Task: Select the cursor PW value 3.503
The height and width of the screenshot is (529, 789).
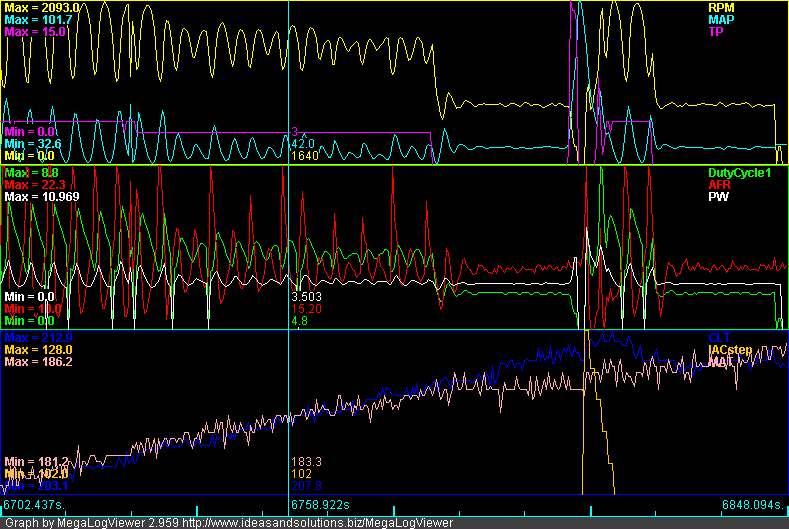Action: tap(306, 297)
